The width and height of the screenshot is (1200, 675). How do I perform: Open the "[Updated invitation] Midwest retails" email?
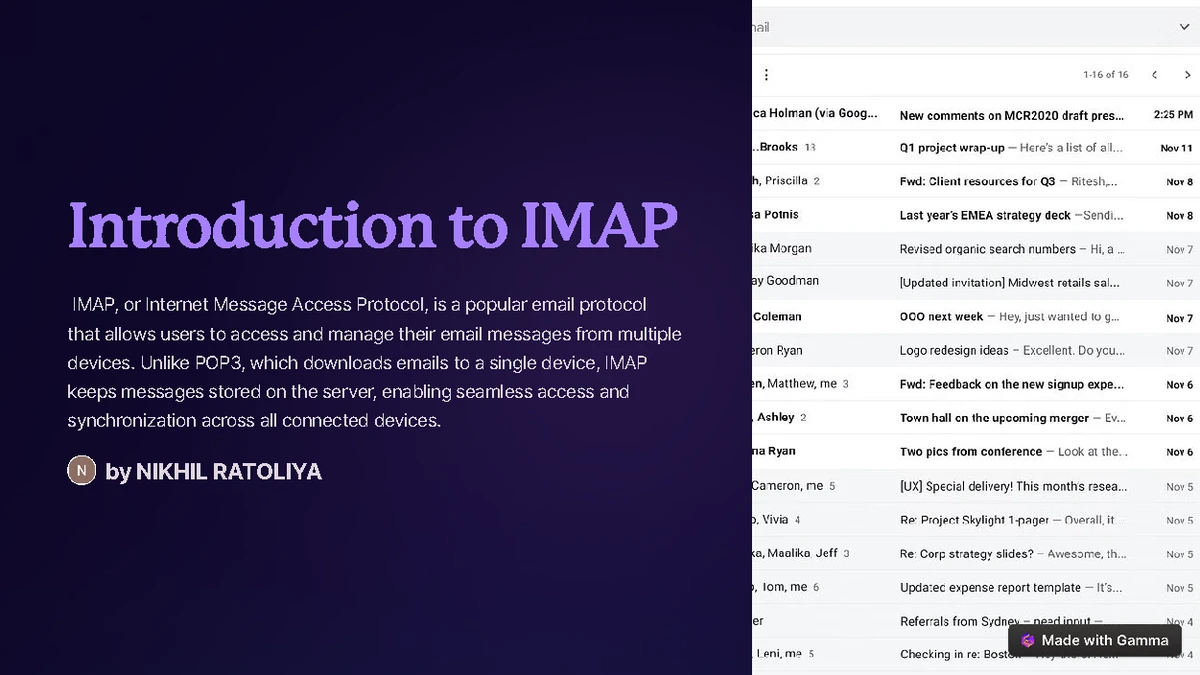click(x=975, y=283)
